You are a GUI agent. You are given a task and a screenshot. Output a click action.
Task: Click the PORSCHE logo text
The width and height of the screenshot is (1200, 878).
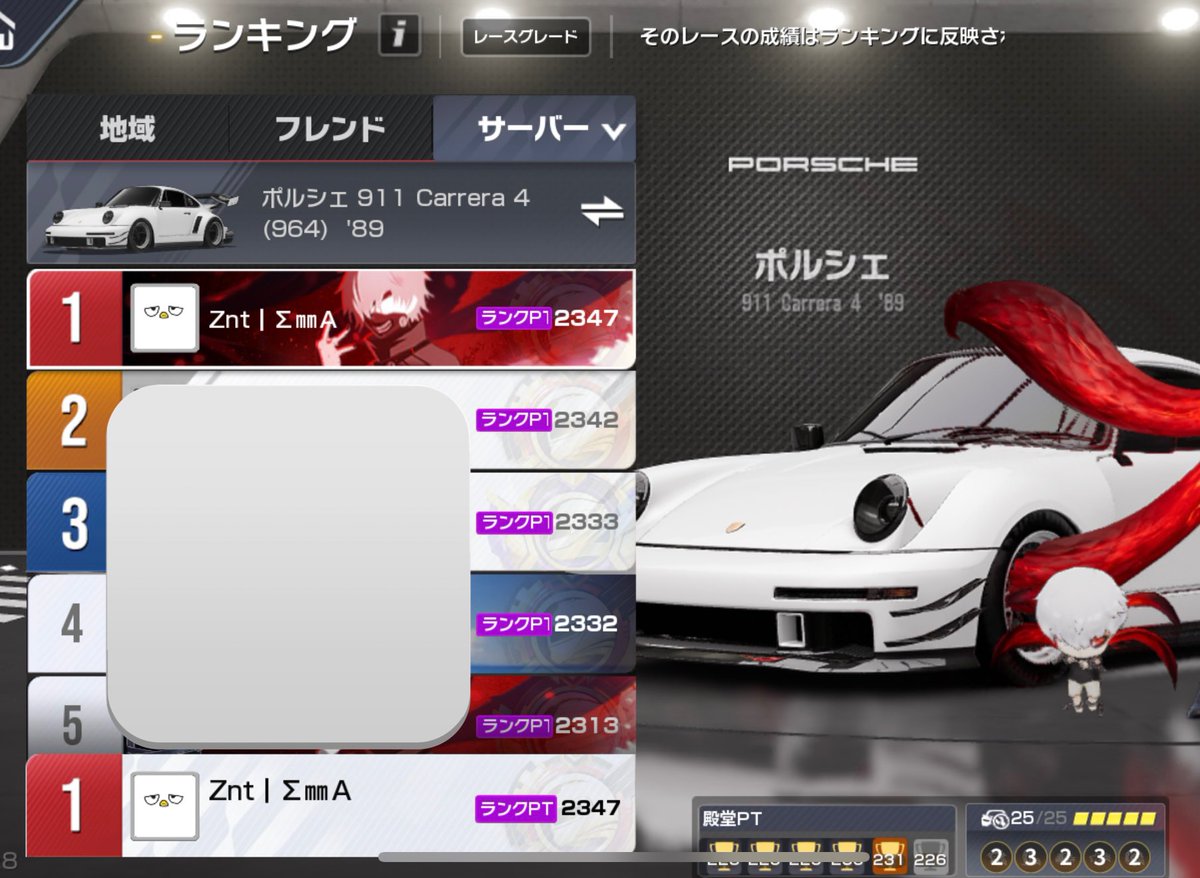point(822,164)
